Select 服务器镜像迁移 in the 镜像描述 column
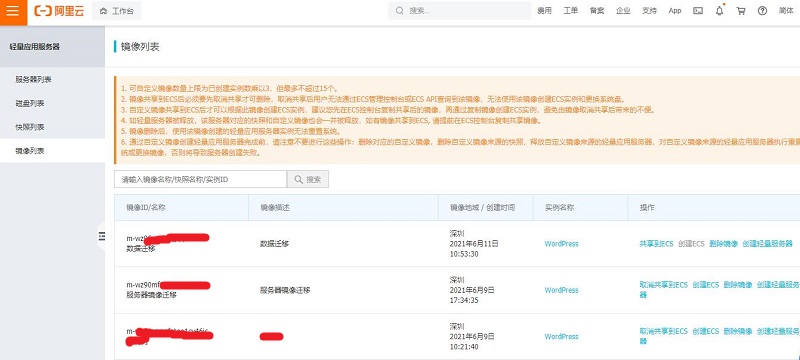Screen dimensions: 800x360 285,290
